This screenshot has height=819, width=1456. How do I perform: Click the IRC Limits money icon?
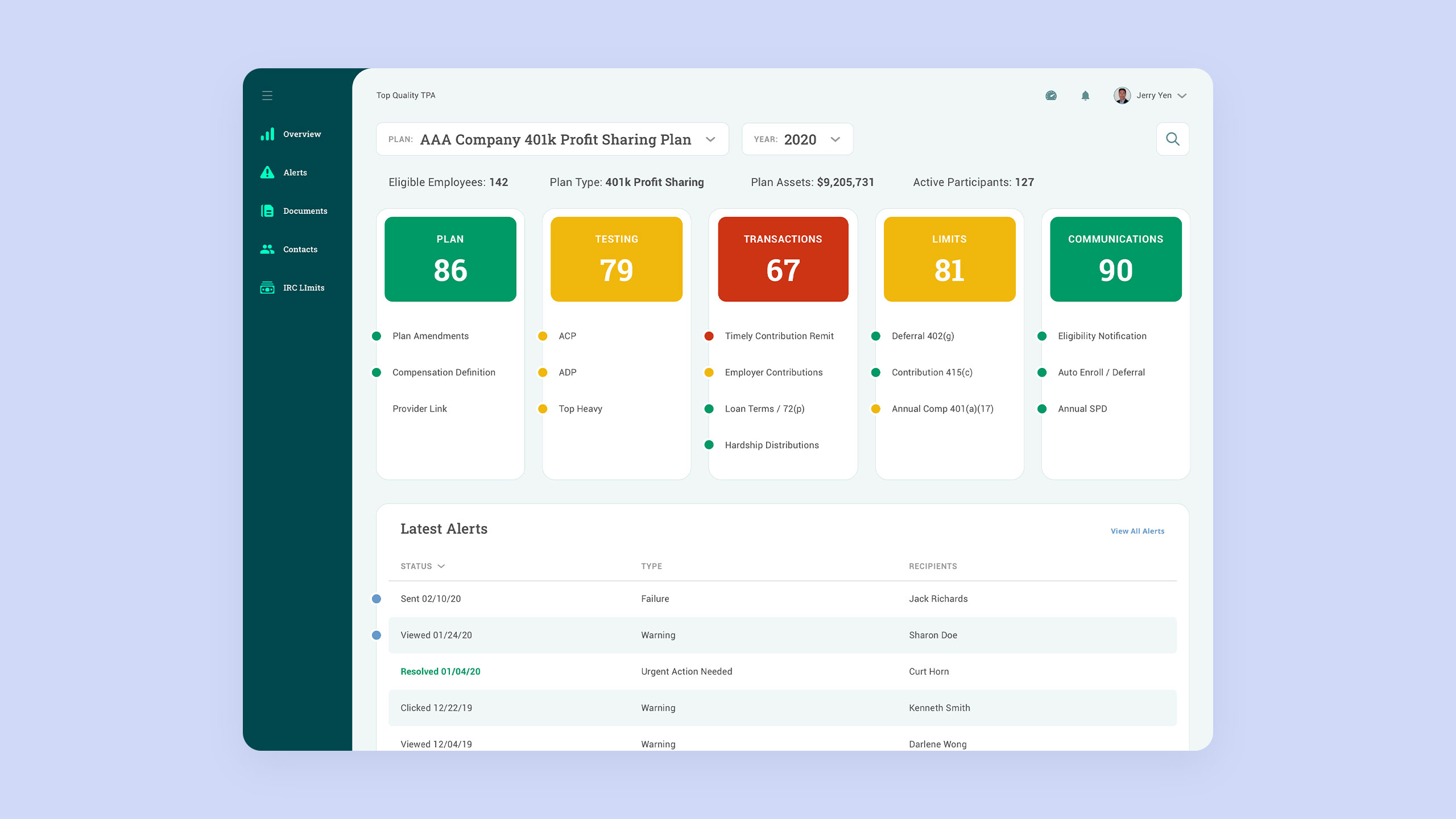(267, 288)
